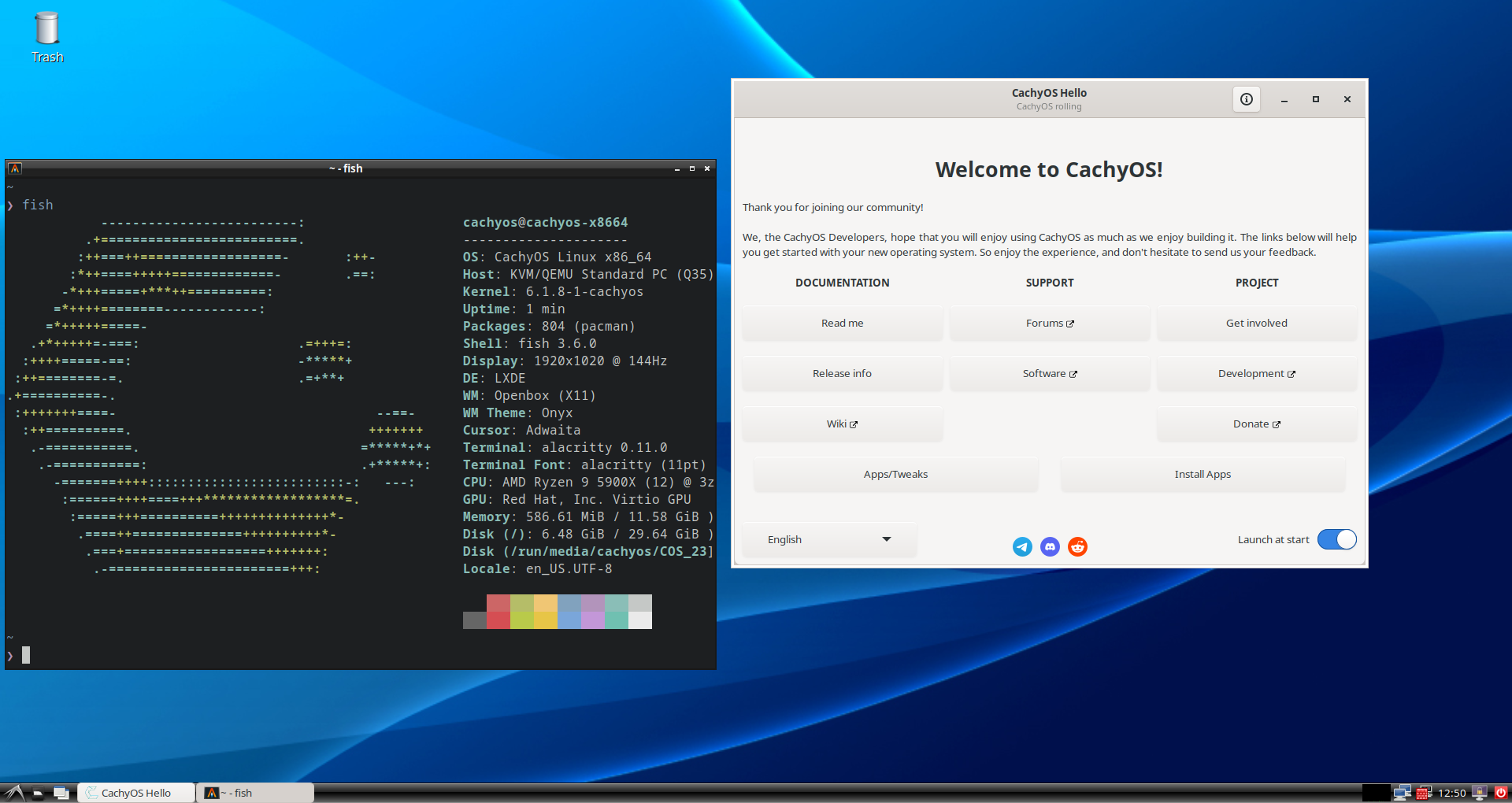Click the Read me button
The height and width of the screenshot is (803, 1512).
point(842,323)
